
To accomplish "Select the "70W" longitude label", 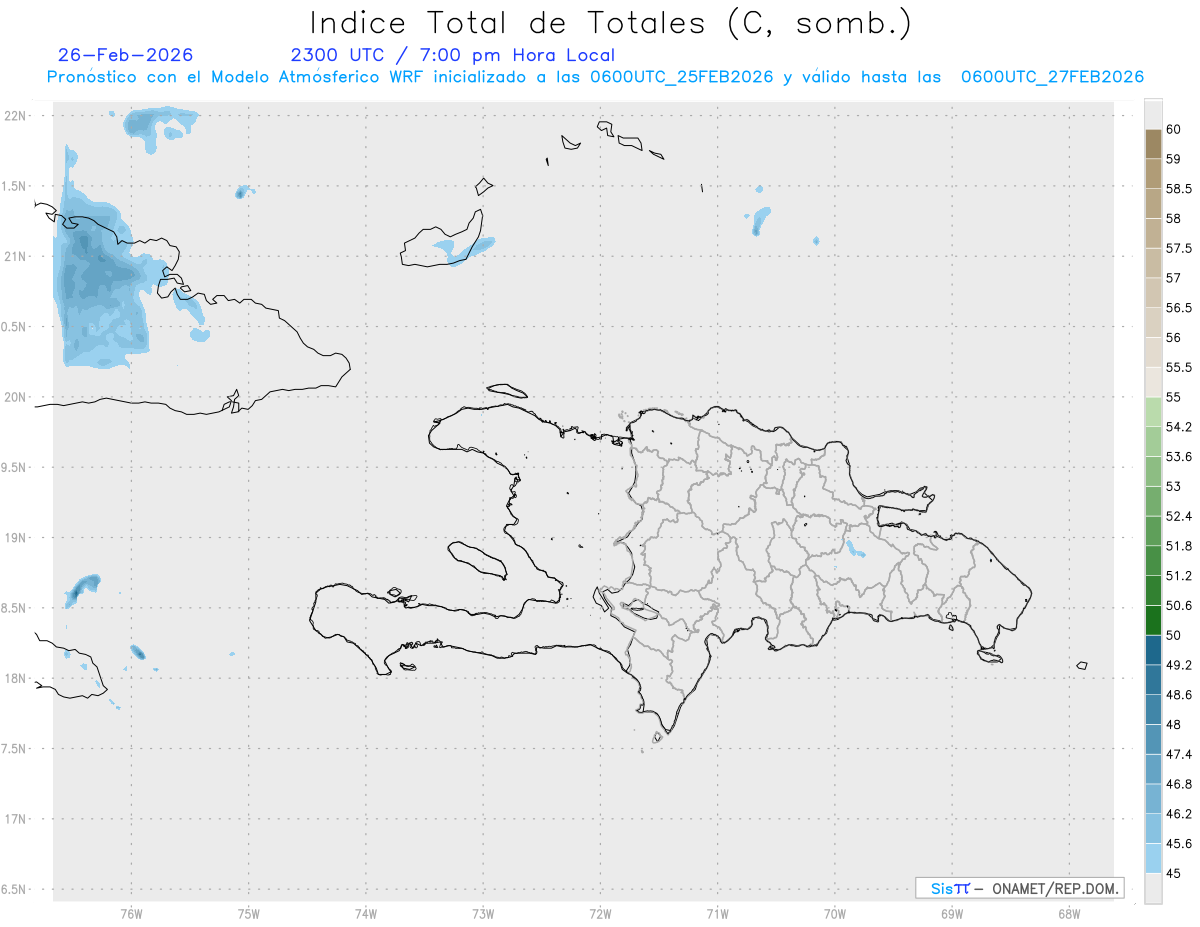I will [835, 913].
